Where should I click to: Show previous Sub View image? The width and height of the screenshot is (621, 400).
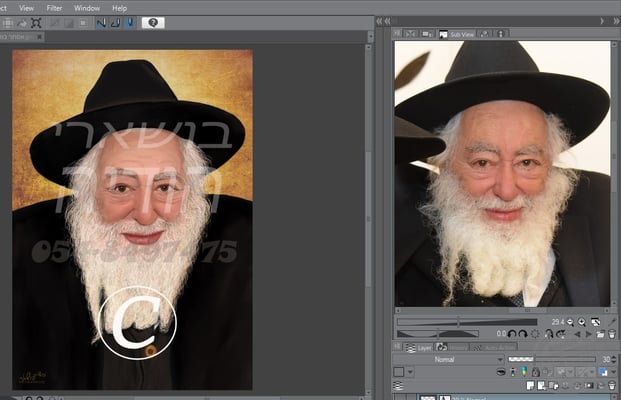tap(577, 334)
